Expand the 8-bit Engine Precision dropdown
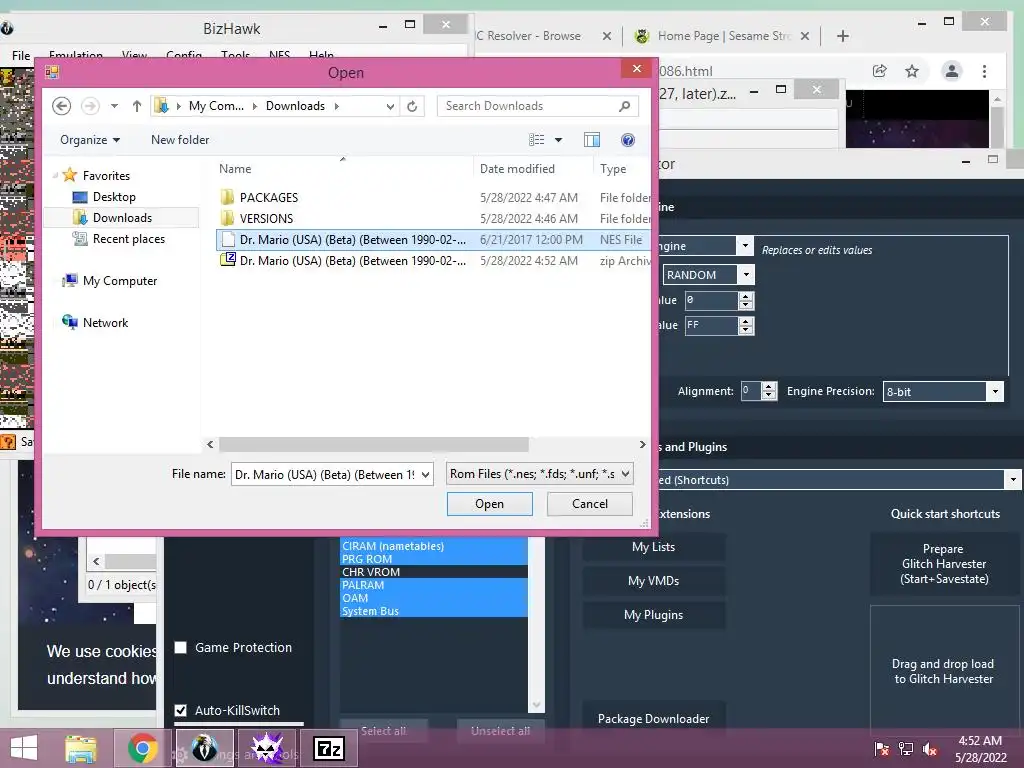This screenshot has width=1024, height=768. pyautogui.click(x=995, y=392)
